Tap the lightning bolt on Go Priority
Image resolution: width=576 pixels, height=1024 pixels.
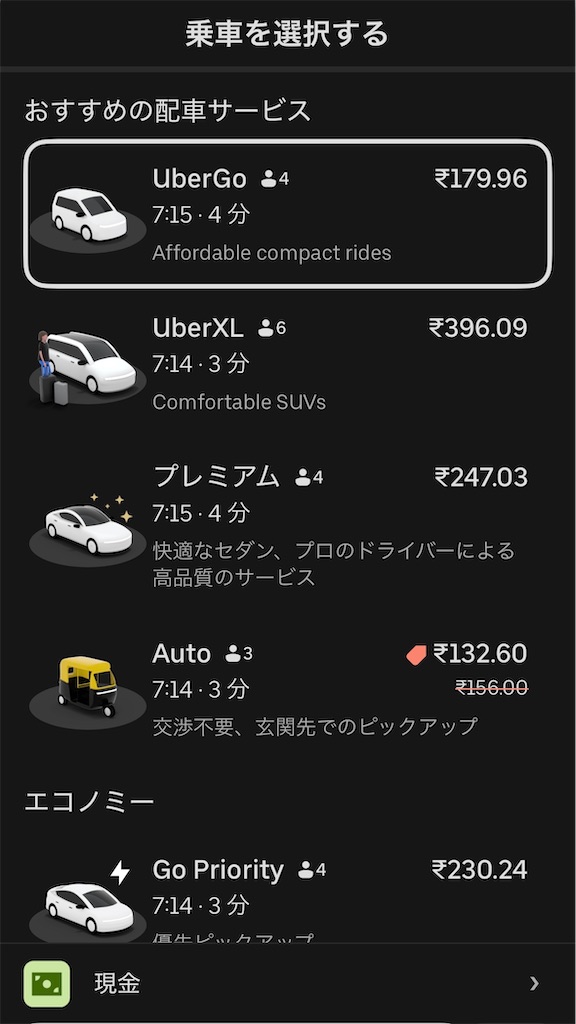pyautogui.click(x=120, y=872)
